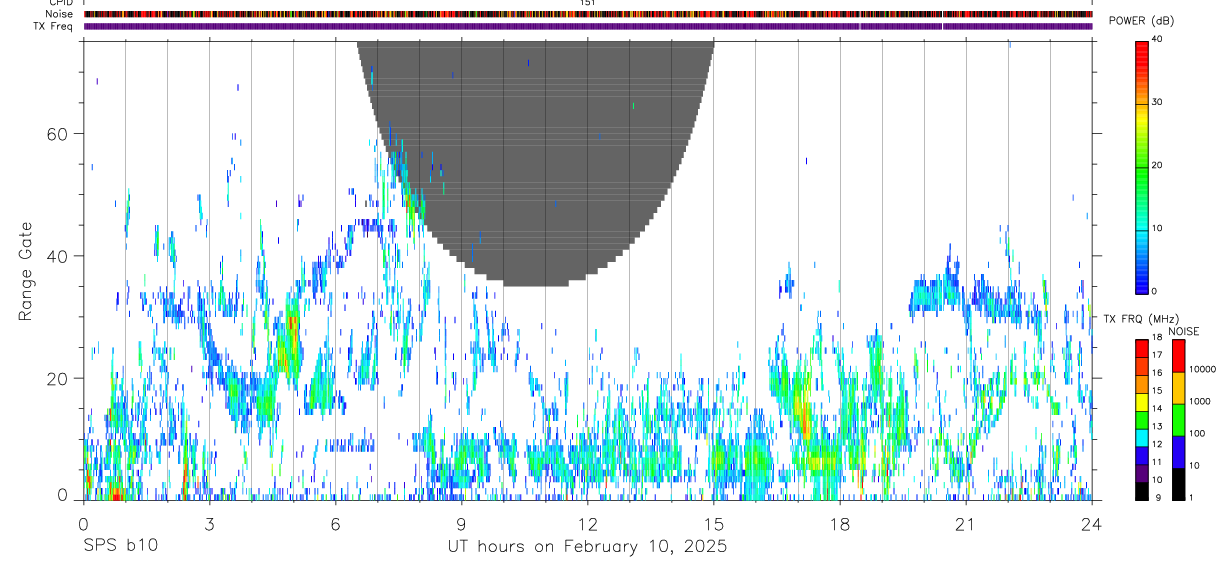Click the SPS b10 label
Viewport: 1228px width, 567px height.
[120, 547]
